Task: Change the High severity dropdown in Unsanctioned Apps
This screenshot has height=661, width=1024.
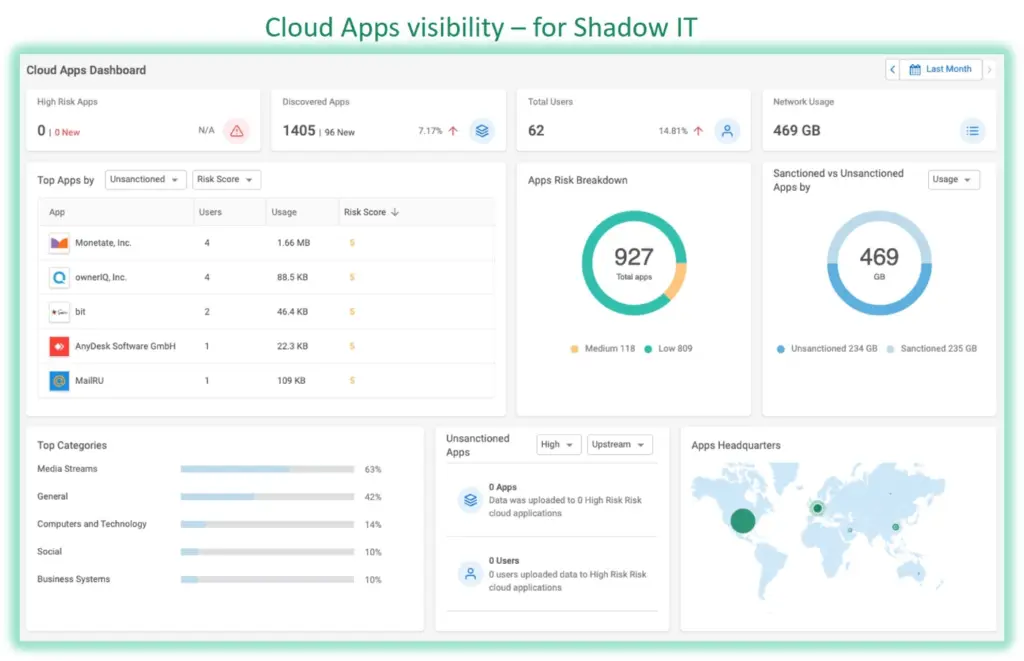Action: pyautogui.click(x=558, y=444)
